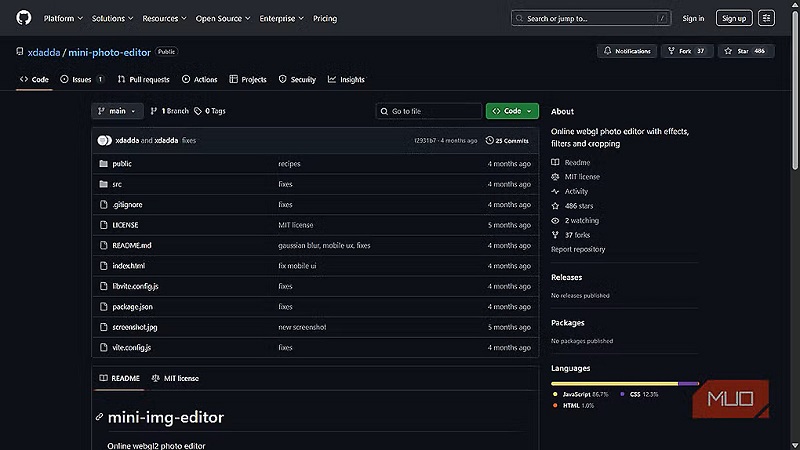Fork the repository using Fork button
The image size is (800, 450).
[x=686, y=51]
